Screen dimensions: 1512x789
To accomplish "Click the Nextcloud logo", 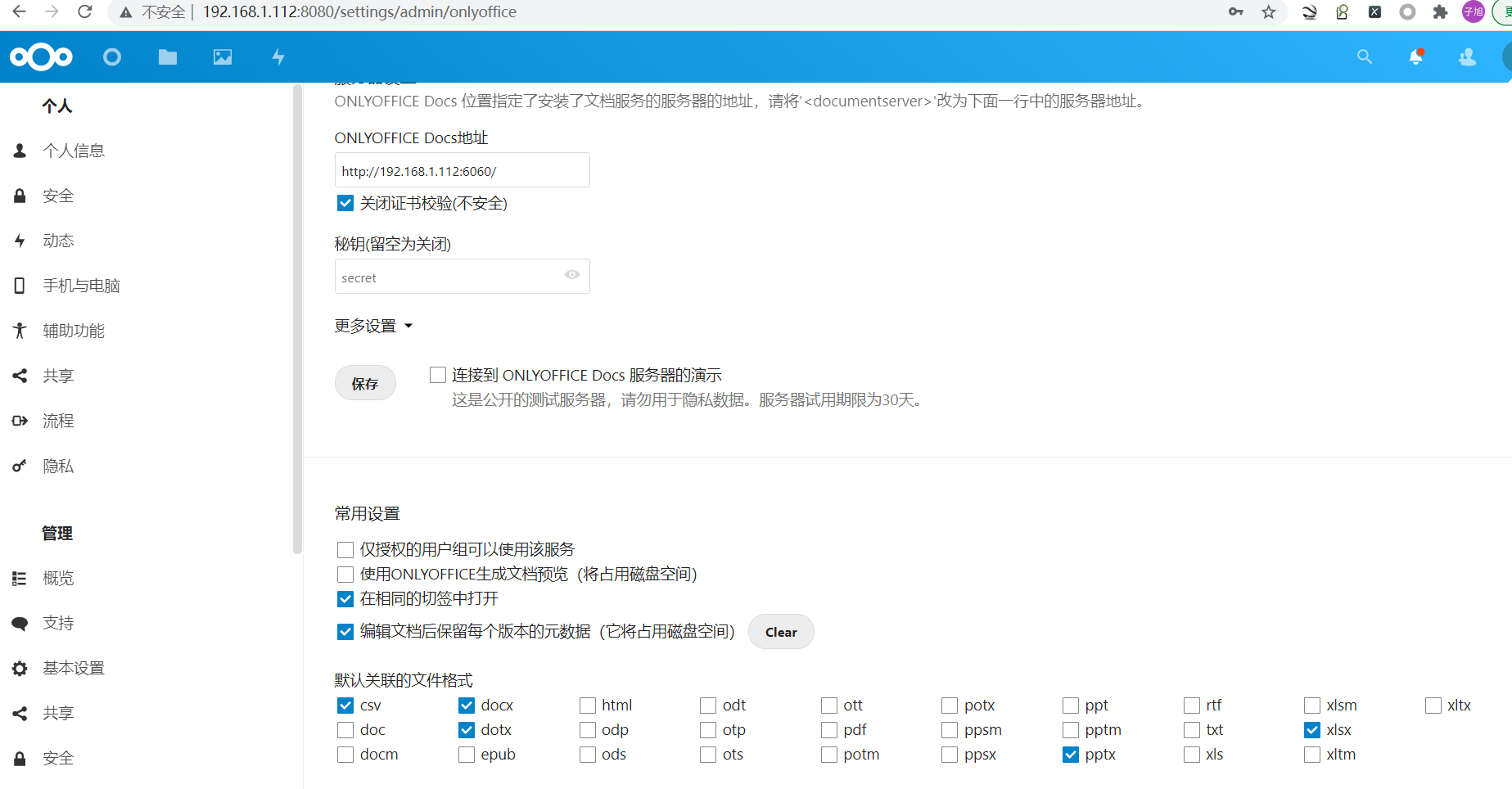I will point(40,56).
